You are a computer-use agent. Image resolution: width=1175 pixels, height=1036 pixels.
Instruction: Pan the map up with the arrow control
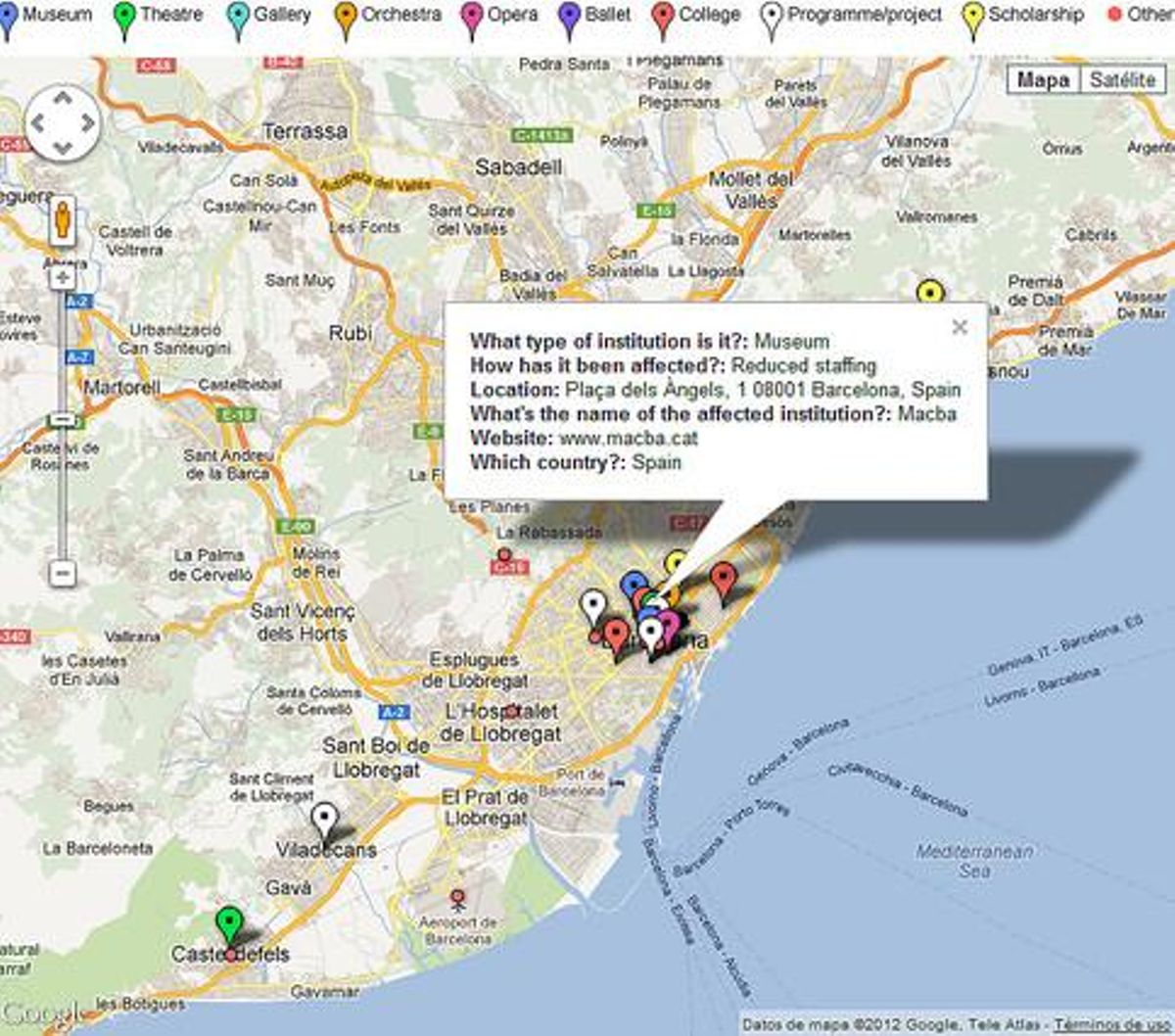tap(62, 98)
